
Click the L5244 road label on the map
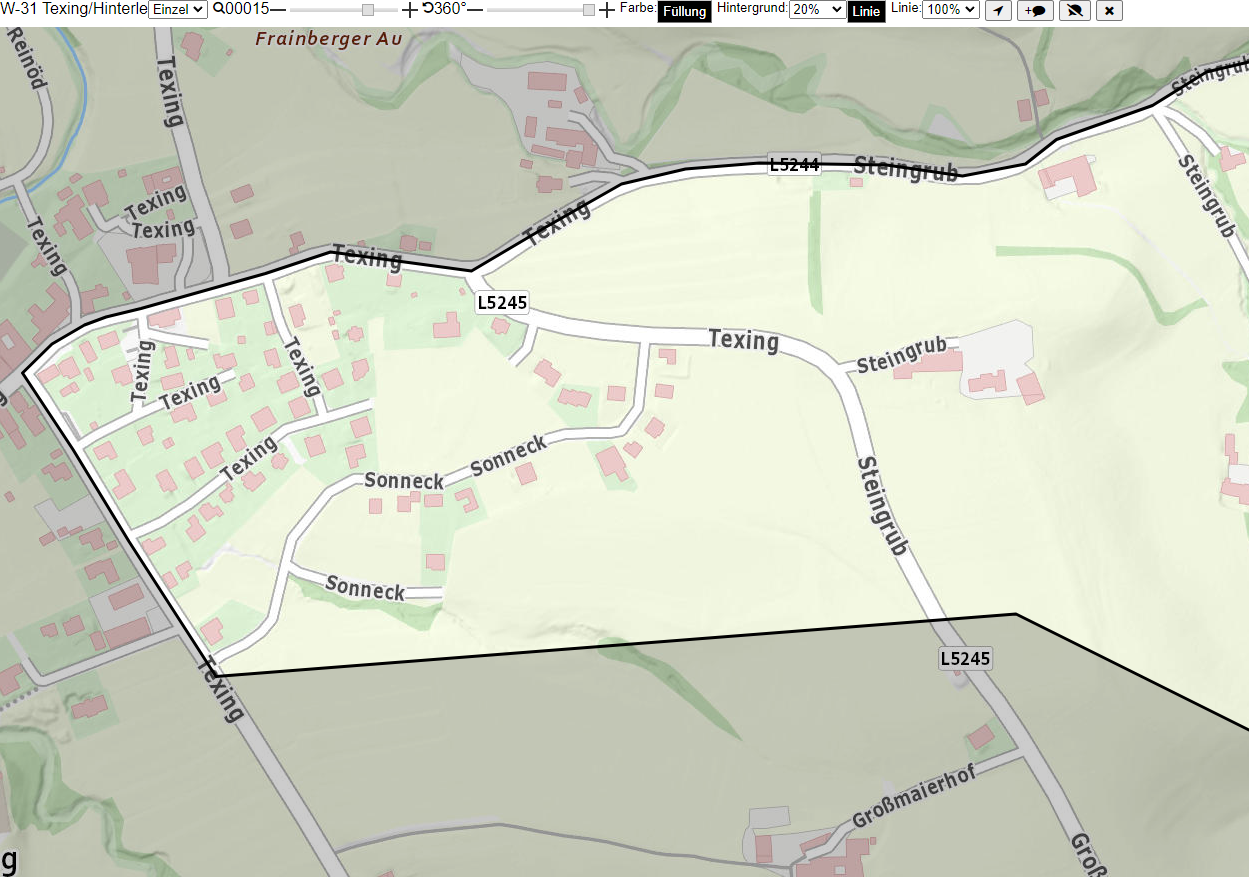point(794,165)
